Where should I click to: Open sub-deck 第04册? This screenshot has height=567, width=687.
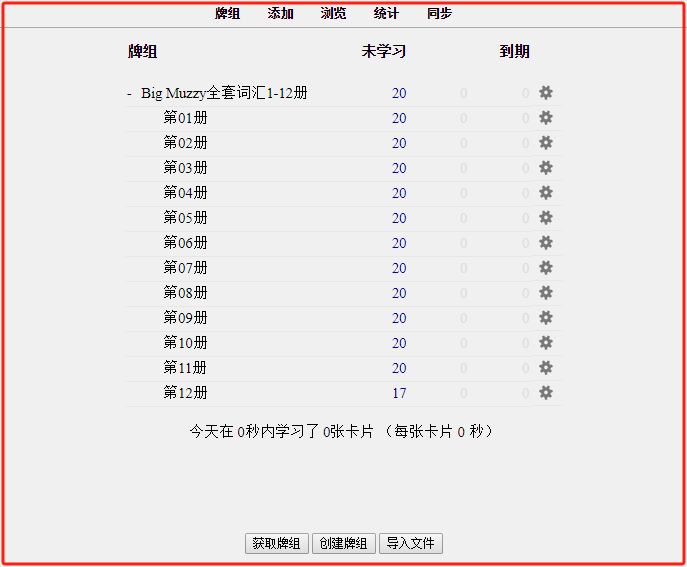pos(185,192)
